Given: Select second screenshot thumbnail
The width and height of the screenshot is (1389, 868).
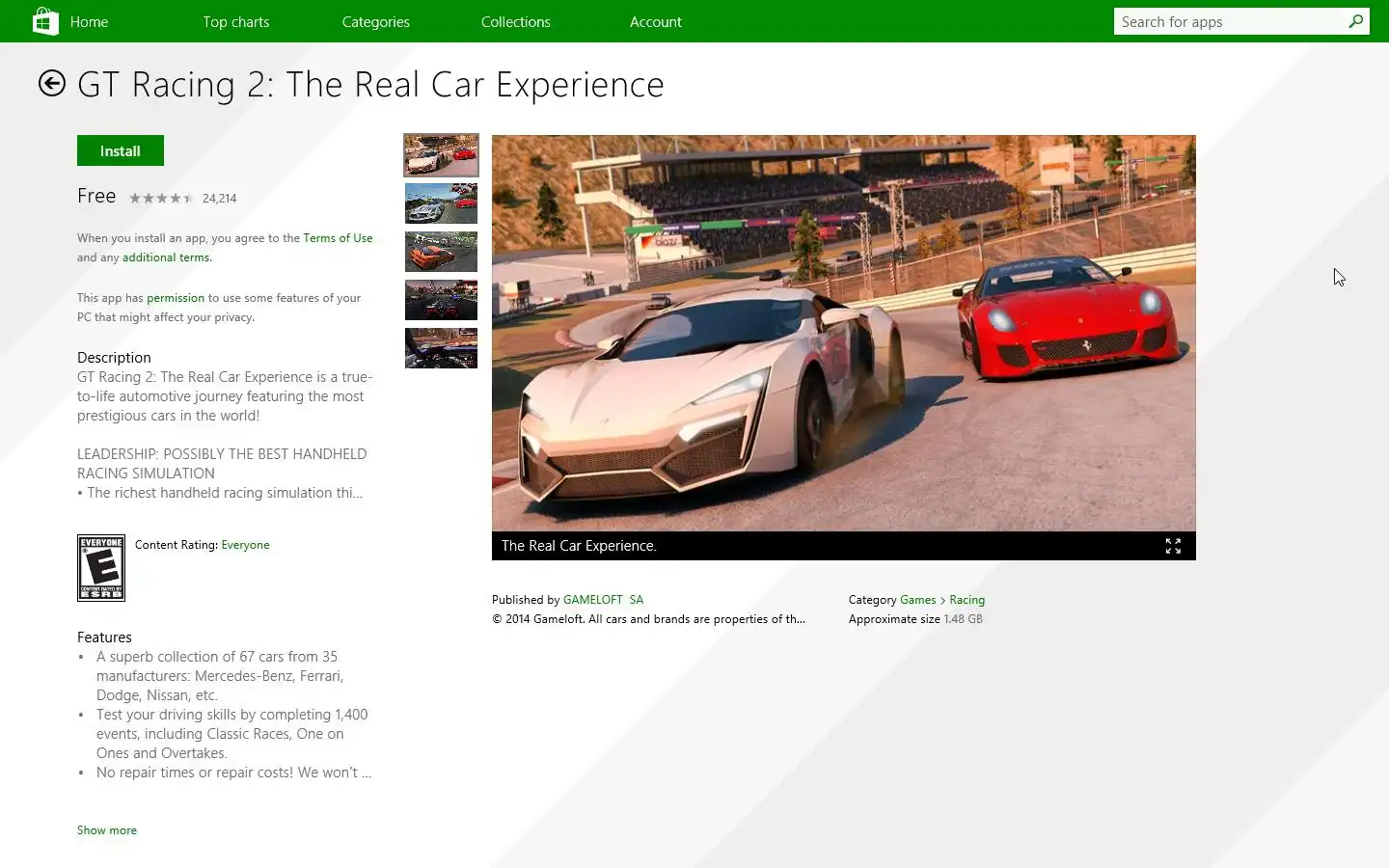Looking at the screenshot, I should point(441,203).
